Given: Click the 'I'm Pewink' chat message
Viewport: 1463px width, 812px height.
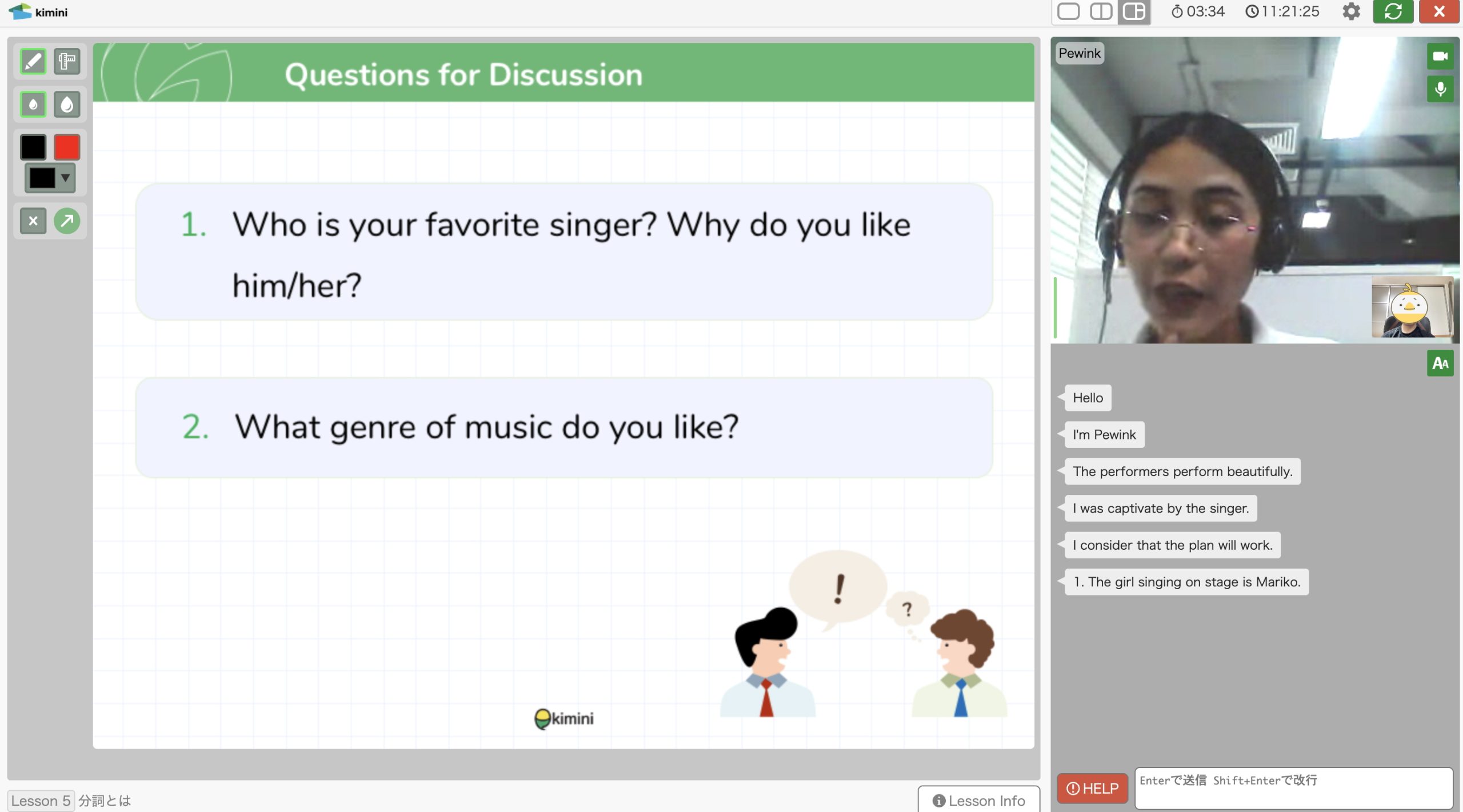Looking at the screenshot, I should point(1104,434).
